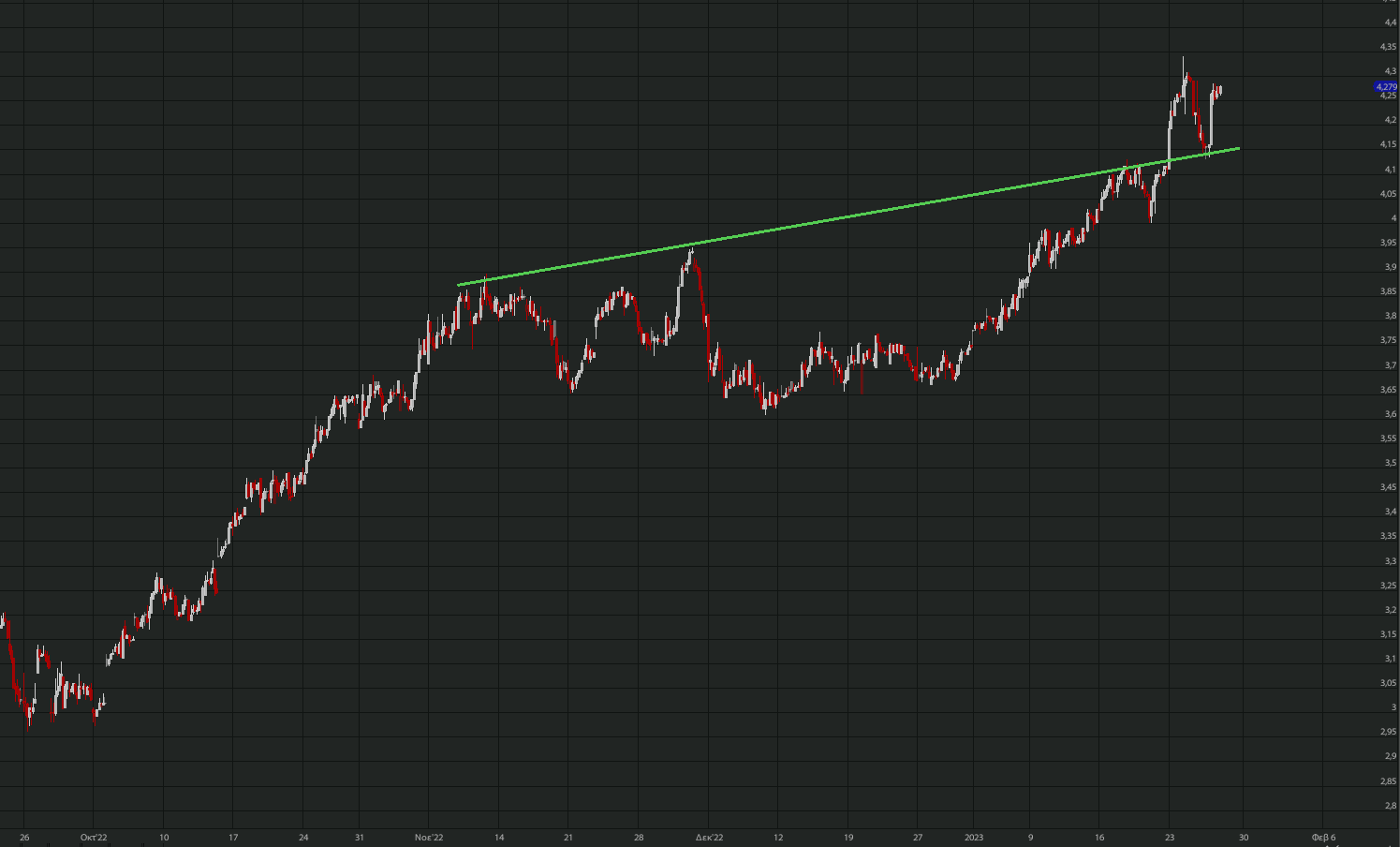
Task: Click the 3,15 price axis label
Action: (x=1389, y=634)
